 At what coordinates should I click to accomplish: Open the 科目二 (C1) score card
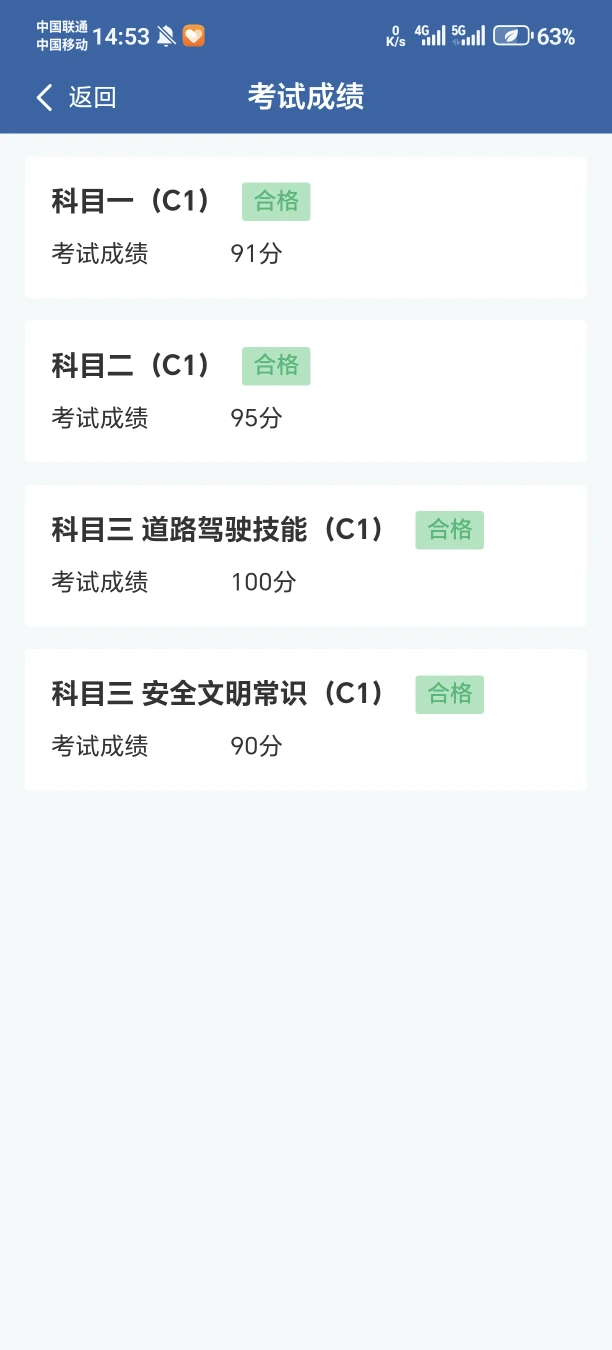(x=306, y=391)
